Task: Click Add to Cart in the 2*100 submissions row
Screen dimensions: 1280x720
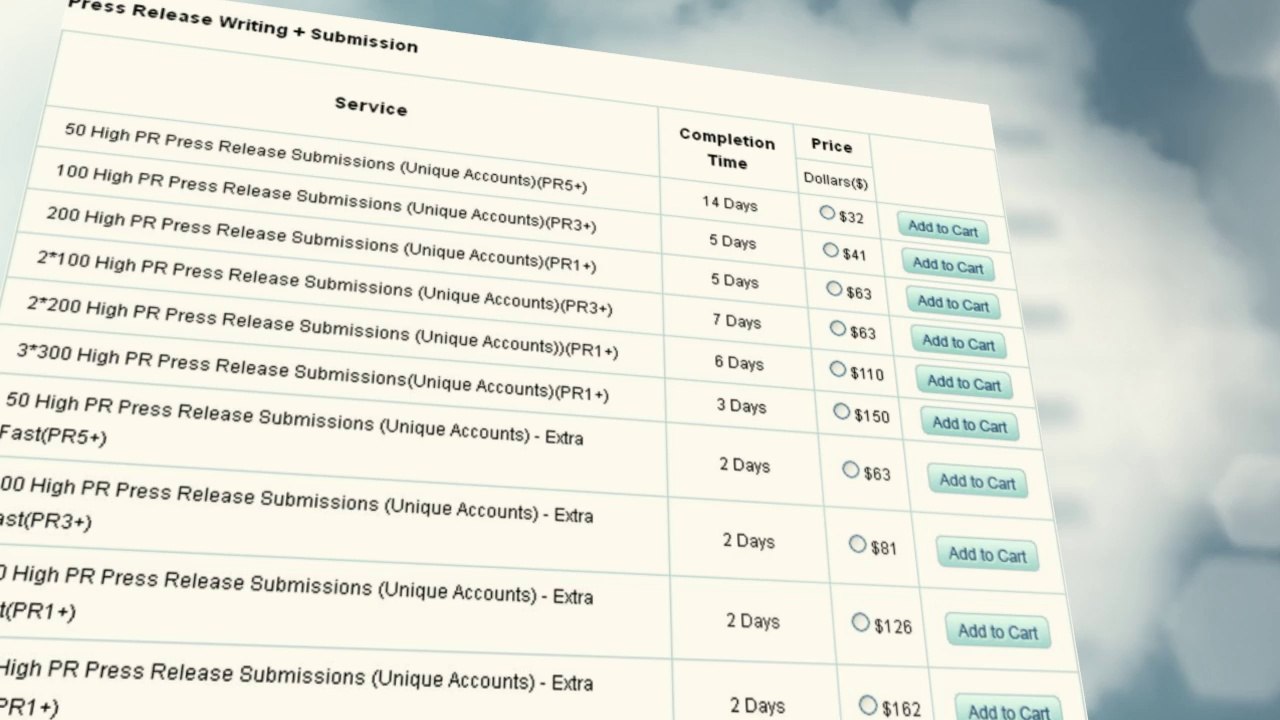Action: pos(958,343)
